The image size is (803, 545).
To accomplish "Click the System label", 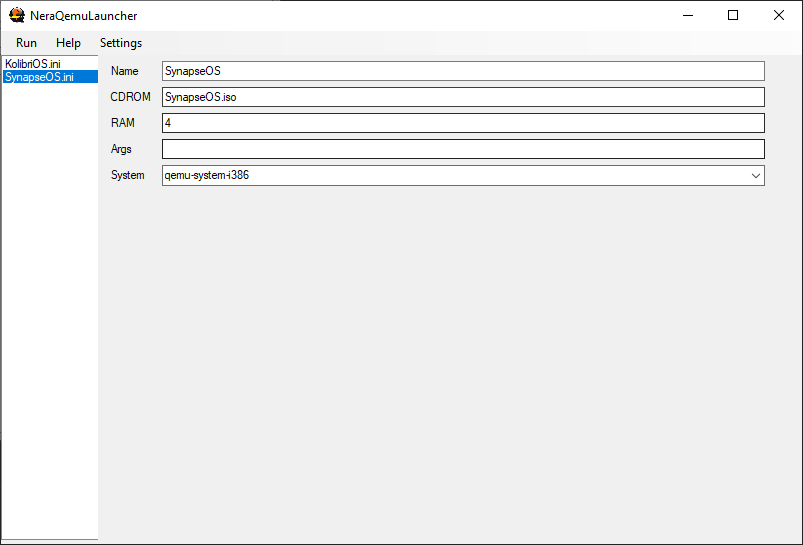I will point(128,175).
